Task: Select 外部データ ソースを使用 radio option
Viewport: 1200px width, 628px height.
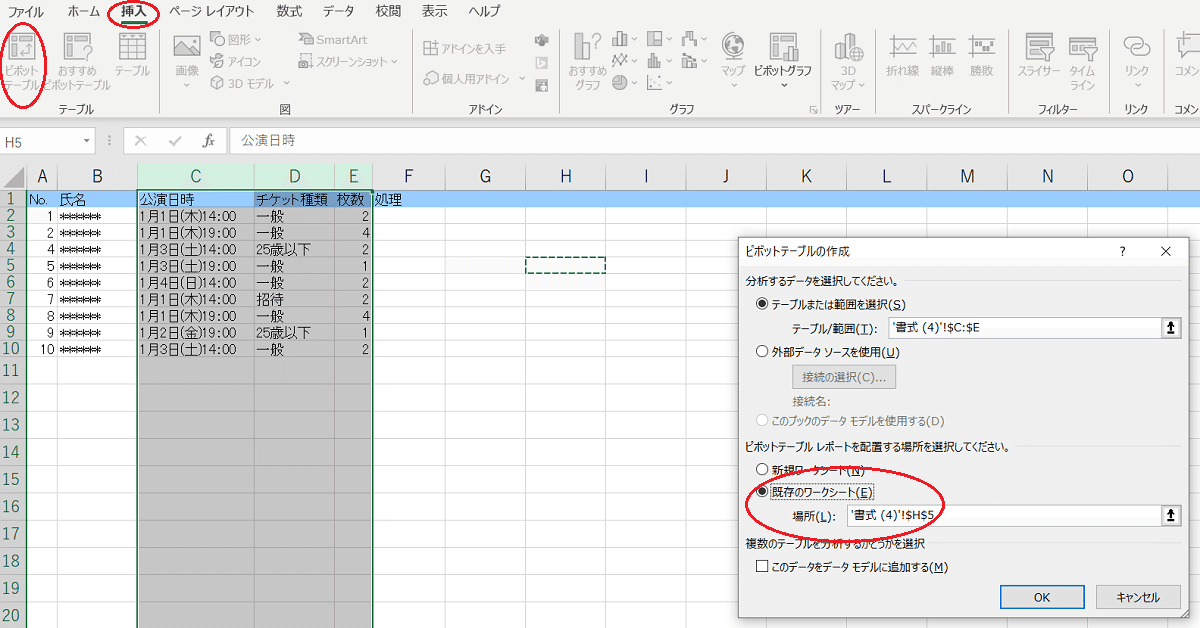Action: pos(829,352)
